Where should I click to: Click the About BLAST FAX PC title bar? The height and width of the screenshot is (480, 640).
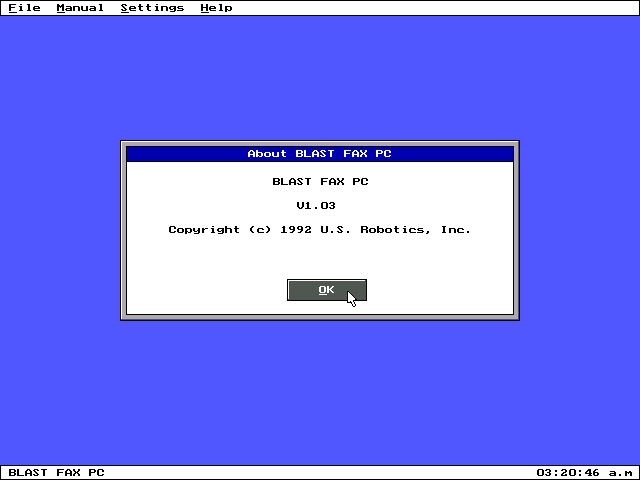320,154
